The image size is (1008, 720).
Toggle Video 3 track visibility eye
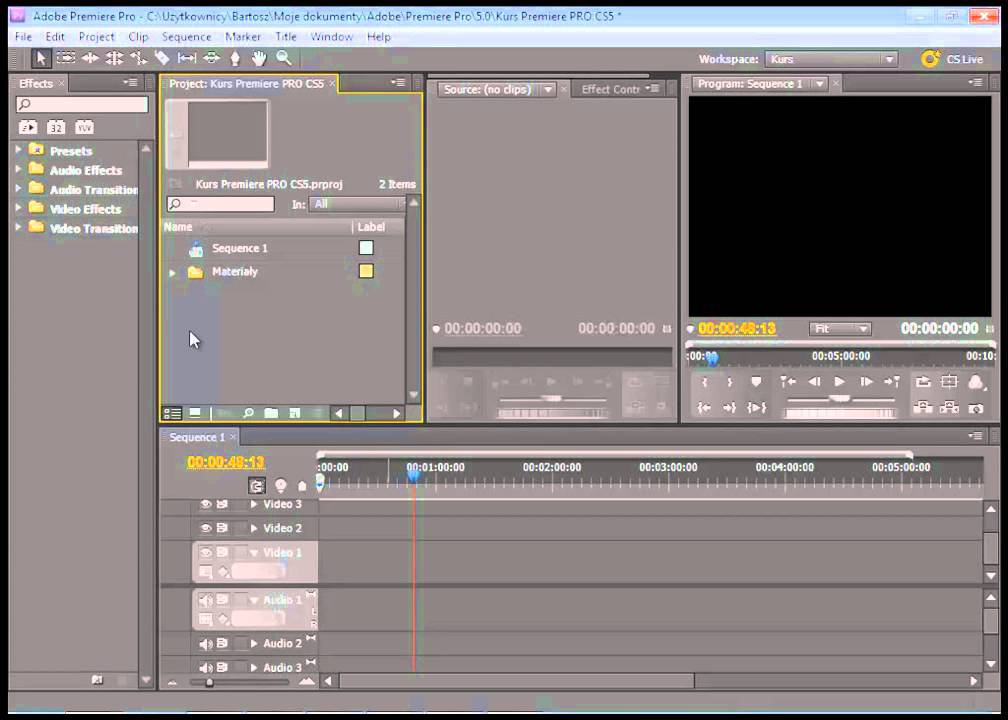206,505
